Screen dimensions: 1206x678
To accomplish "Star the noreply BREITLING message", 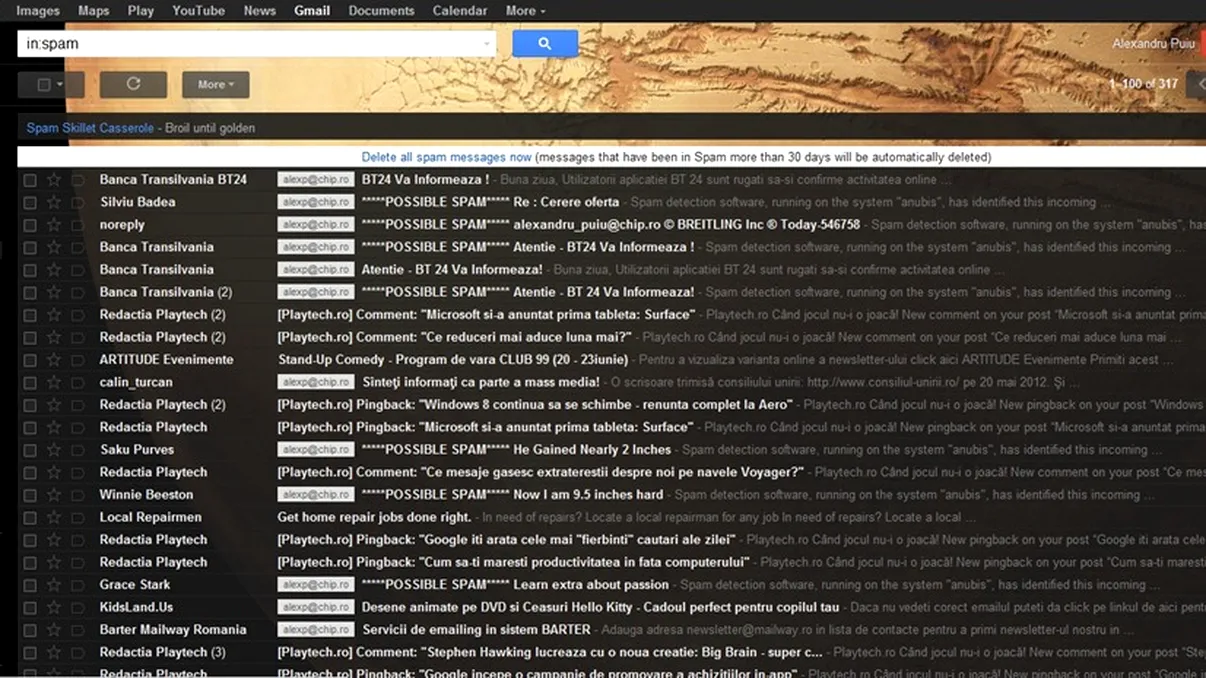I will click(x=54, y=225).
